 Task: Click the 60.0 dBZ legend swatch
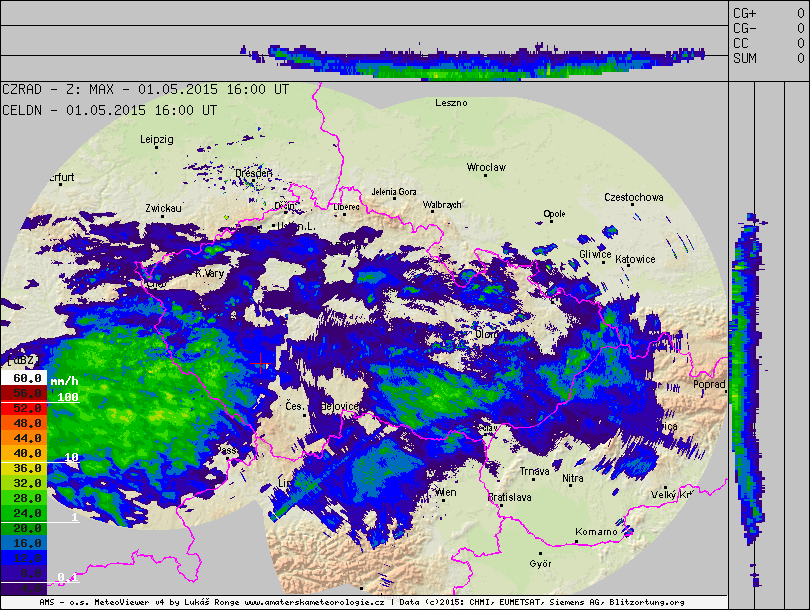(25, 379)
